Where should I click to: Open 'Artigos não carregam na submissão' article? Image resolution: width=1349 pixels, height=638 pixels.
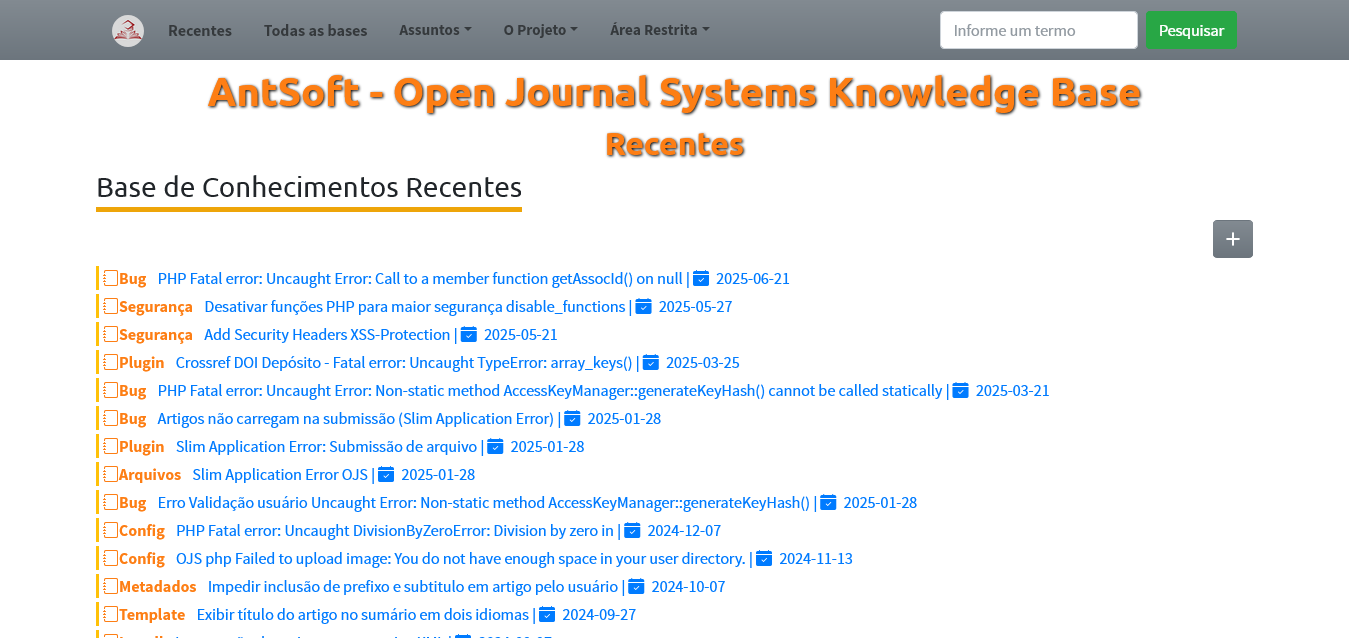pos(356,418)
